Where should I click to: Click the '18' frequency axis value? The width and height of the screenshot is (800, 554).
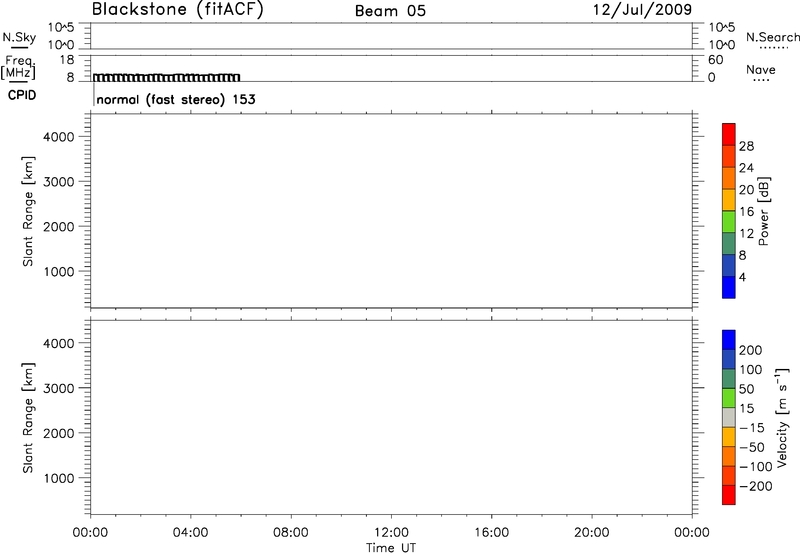tap(67, 60)
